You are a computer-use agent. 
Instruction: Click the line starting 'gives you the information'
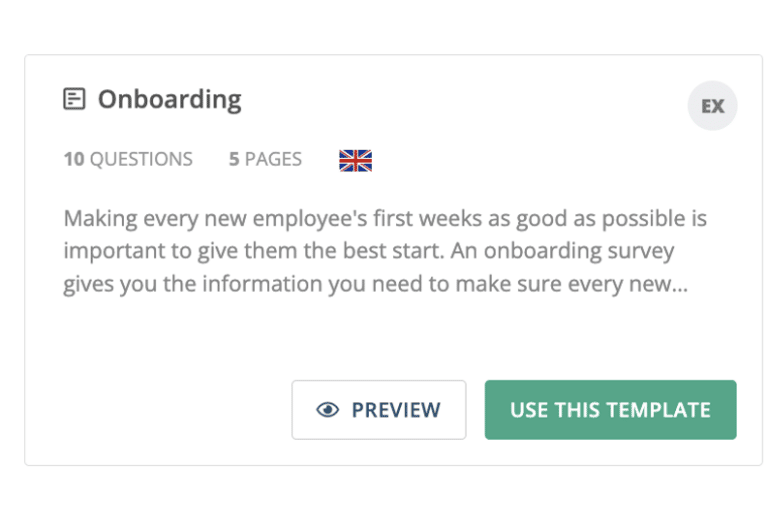pyautogui.click(x=376, y=284)
